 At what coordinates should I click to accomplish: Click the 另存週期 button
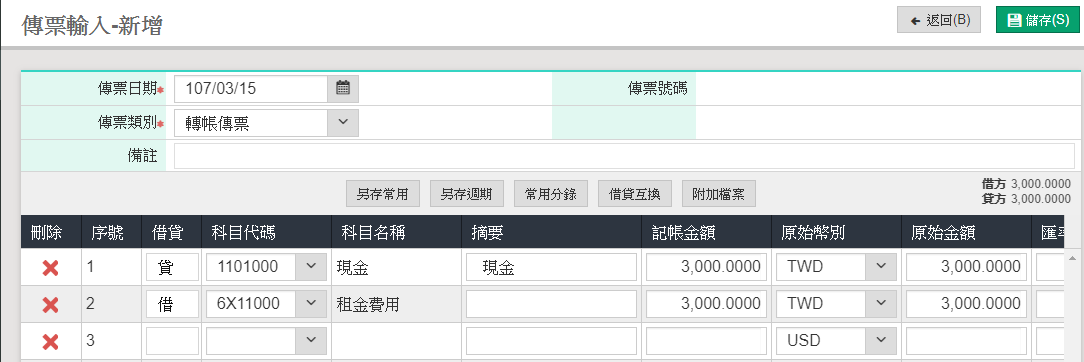(467, 194)
